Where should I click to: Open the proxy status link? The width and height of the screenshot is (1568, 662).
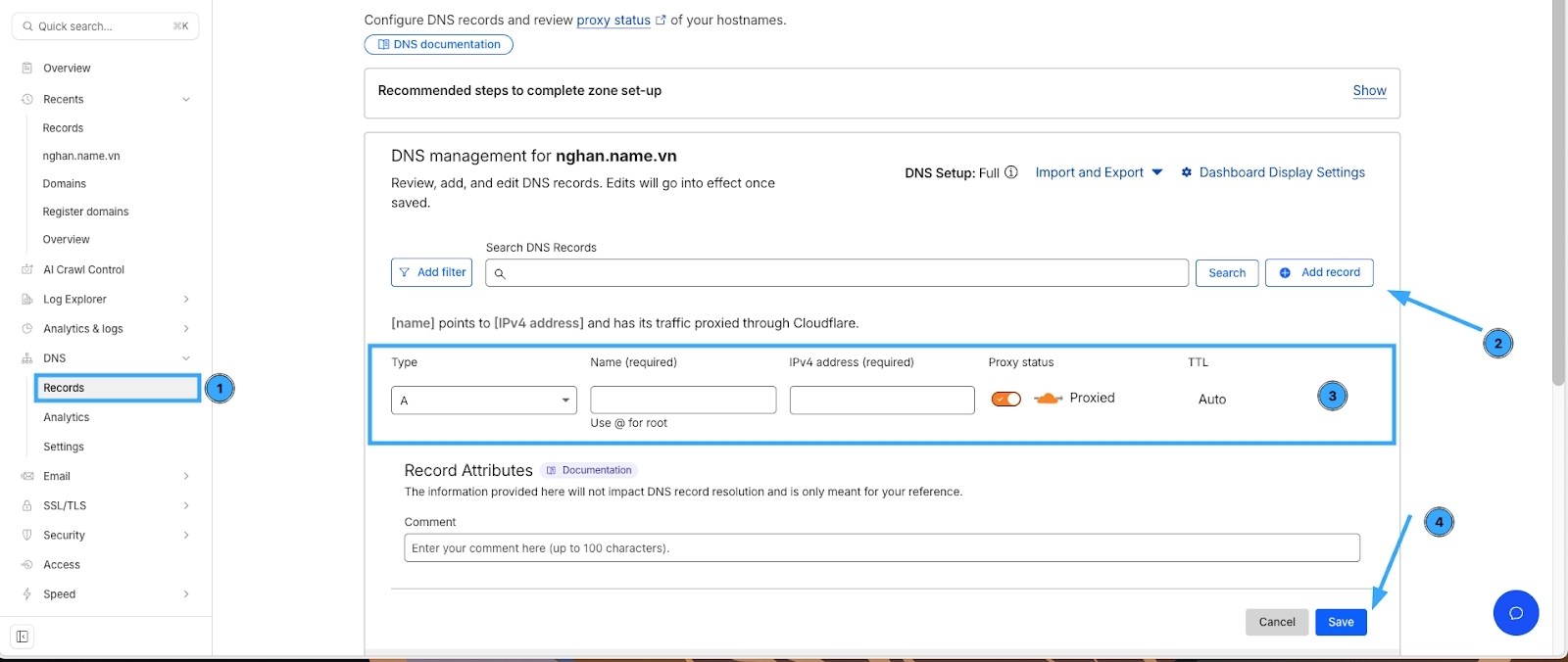(x=613, y=20)
